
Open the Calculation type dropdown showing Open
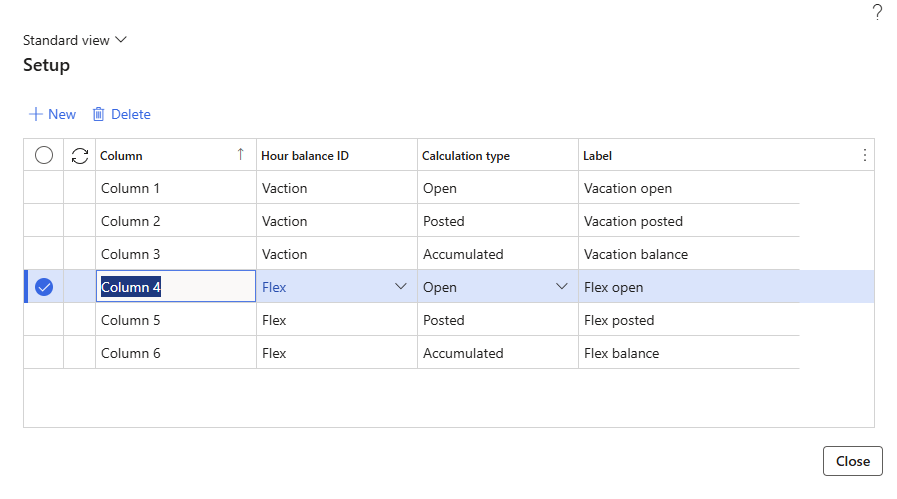[562, 287]
